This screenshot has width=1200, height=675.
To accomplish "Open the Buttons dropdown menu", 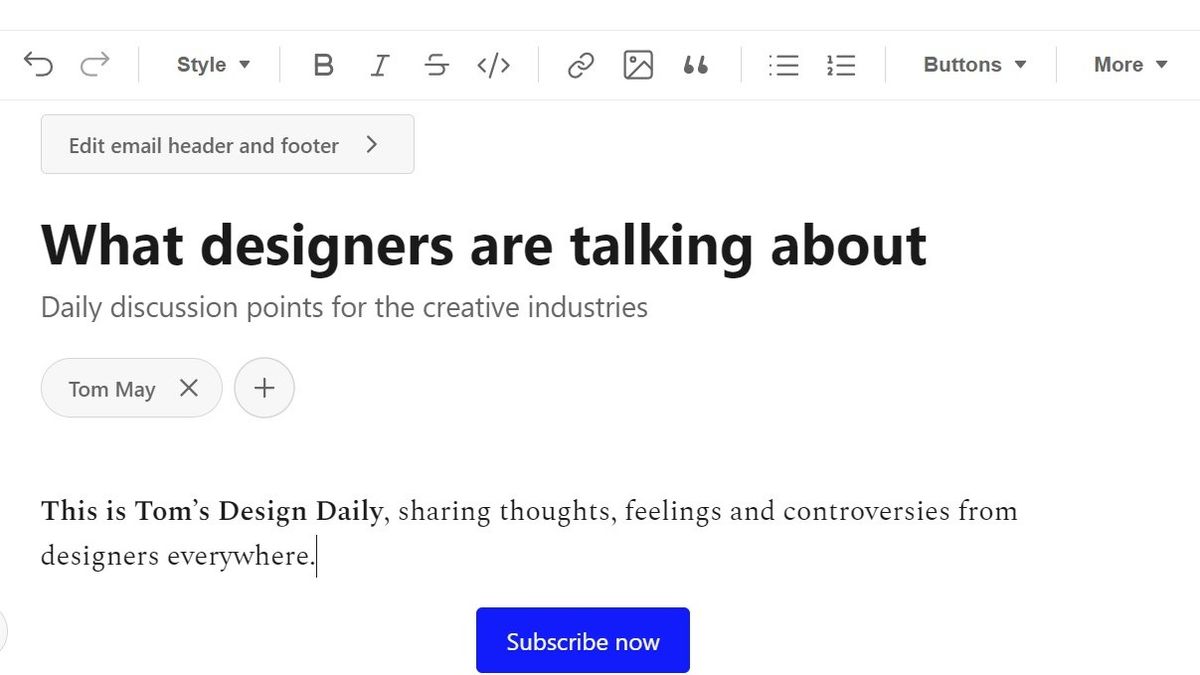I will pos(974,65).
